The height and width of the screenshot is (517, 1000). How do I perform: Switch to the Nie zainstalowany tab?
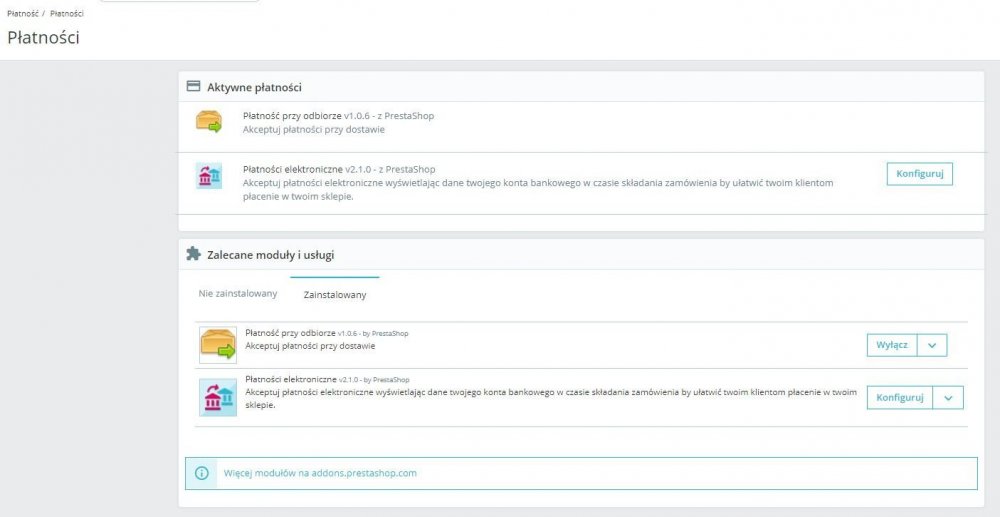coord(238,293)
